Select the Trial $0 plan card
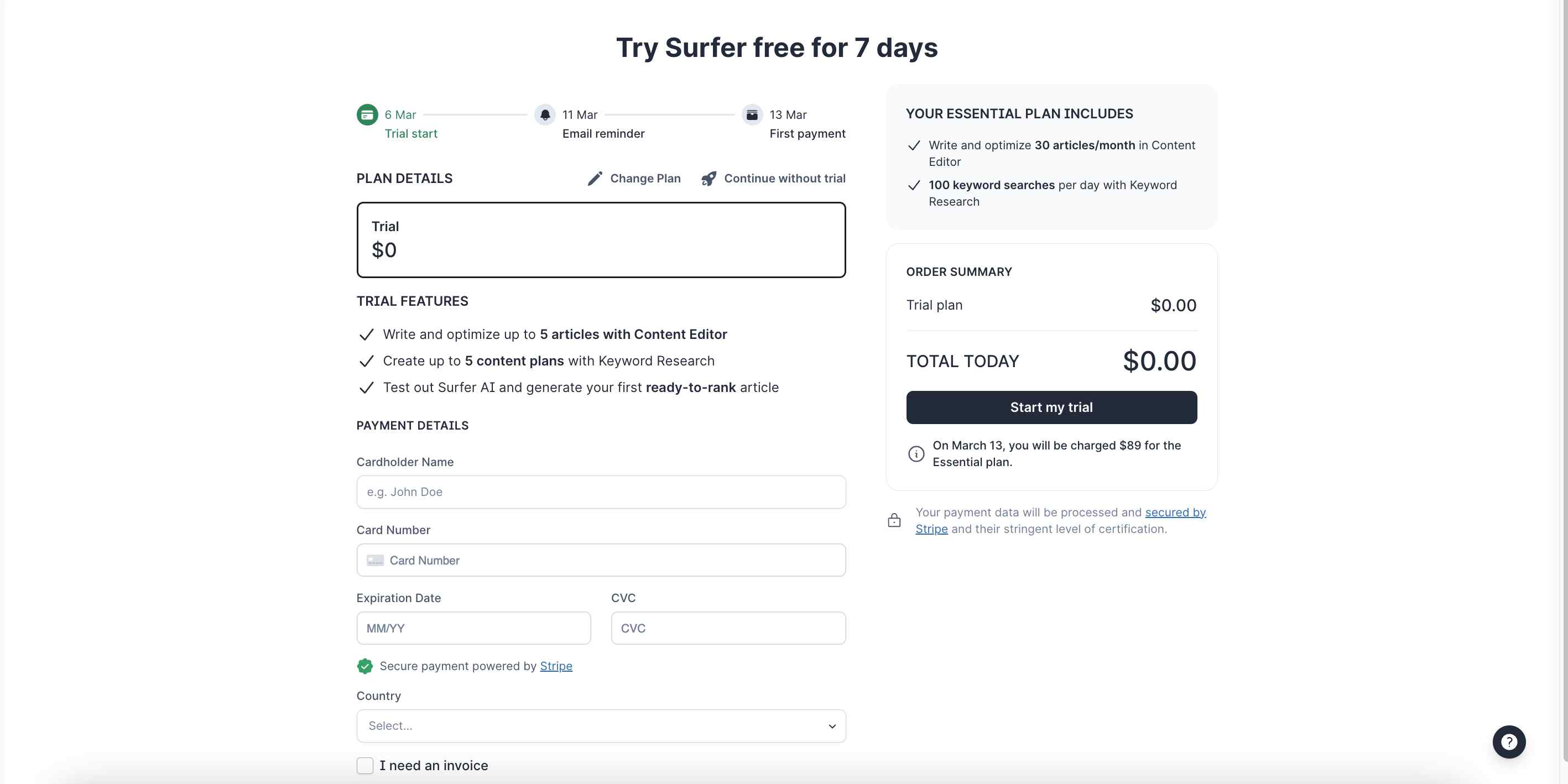The width and height of the screenshot is (1568, 784). pos(601,240)
